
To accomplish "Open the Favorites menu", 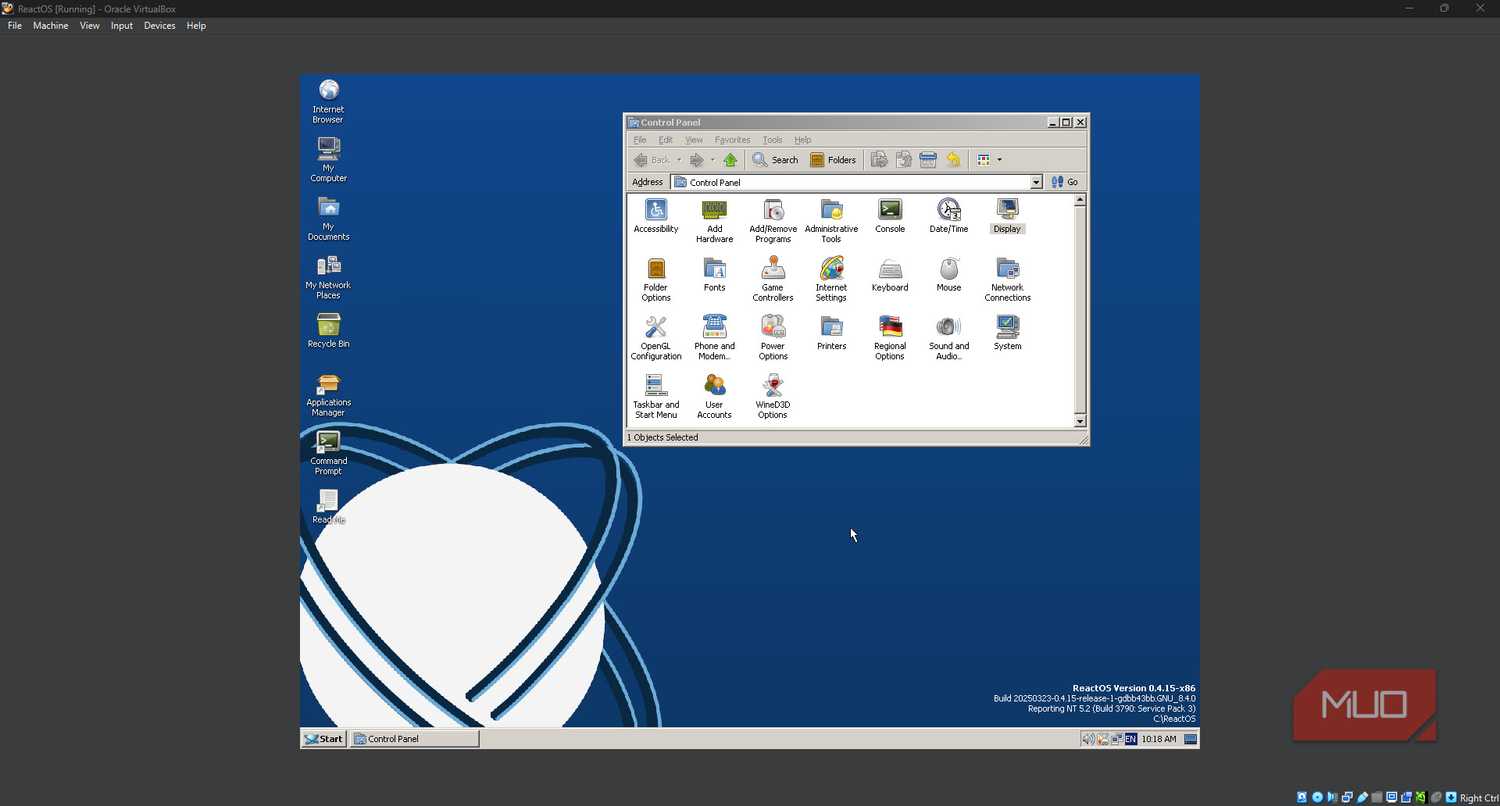I will click(x=732, y=140).
